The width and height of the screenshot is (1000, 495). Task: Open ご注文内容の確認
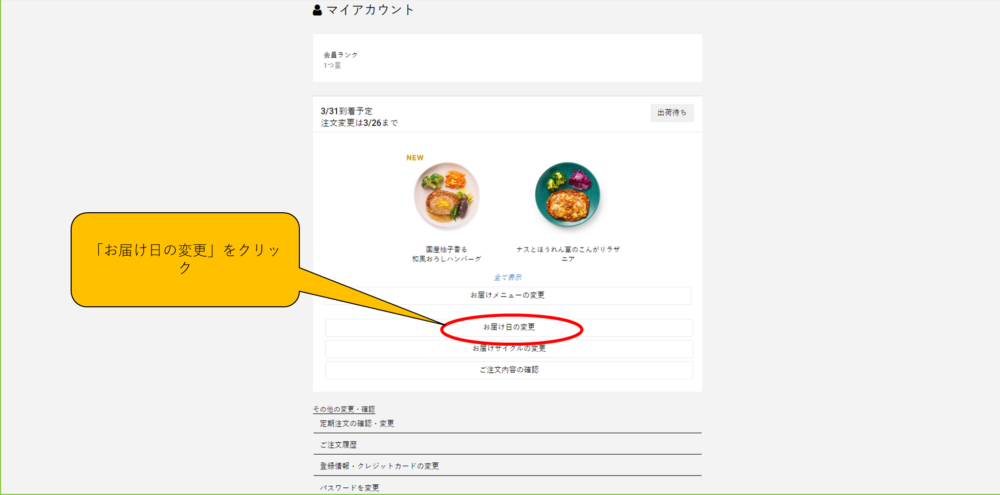(x=509, y=370)
